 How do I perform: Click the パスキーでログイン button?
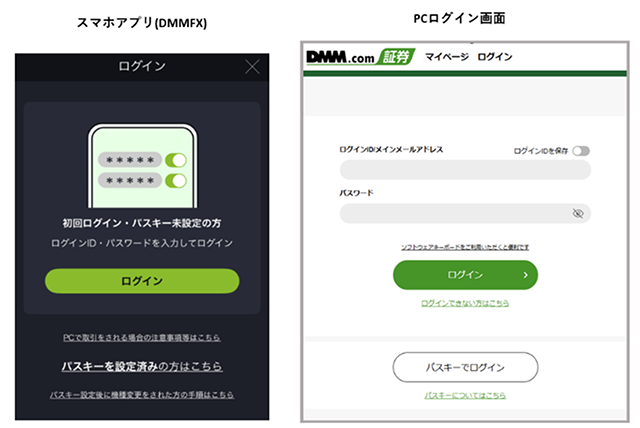tap(465, 367)
